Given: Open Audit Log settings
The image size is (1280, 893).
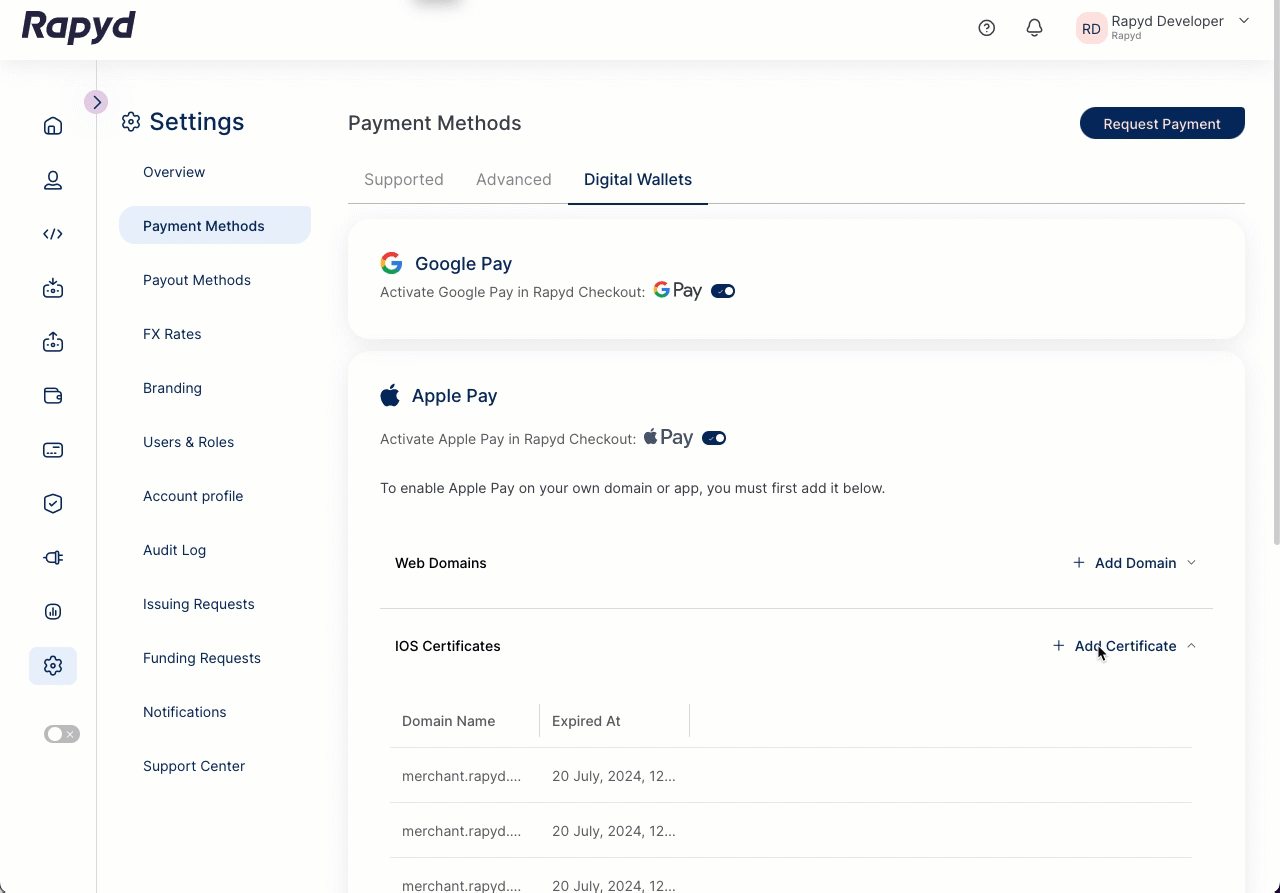Looking at the screenshot, I should [174, 550].
